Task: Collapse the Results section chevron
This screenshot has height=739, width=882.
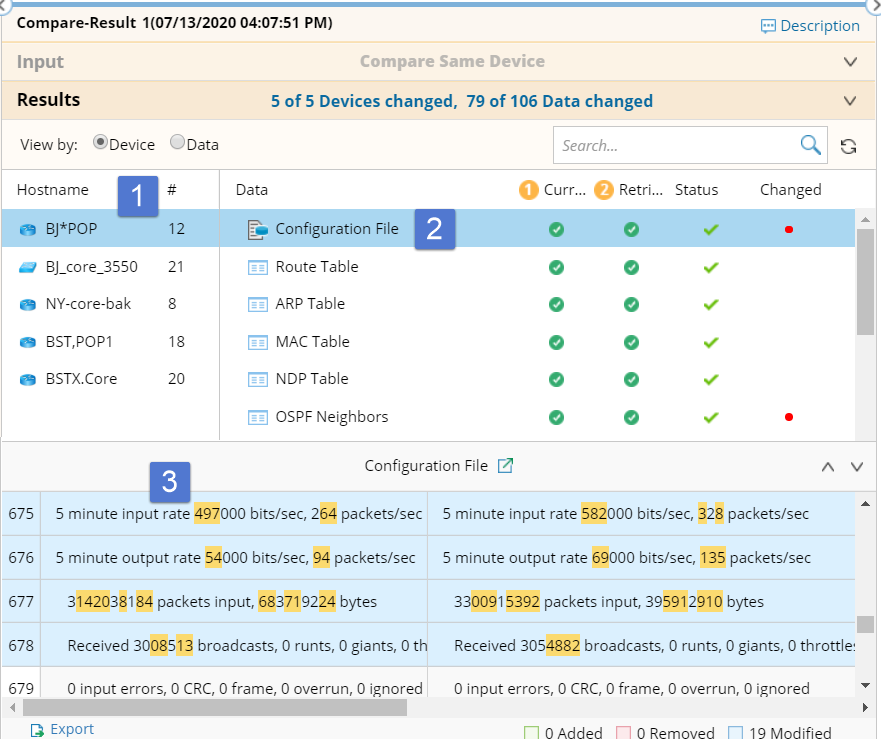Action: pos(850,101)
